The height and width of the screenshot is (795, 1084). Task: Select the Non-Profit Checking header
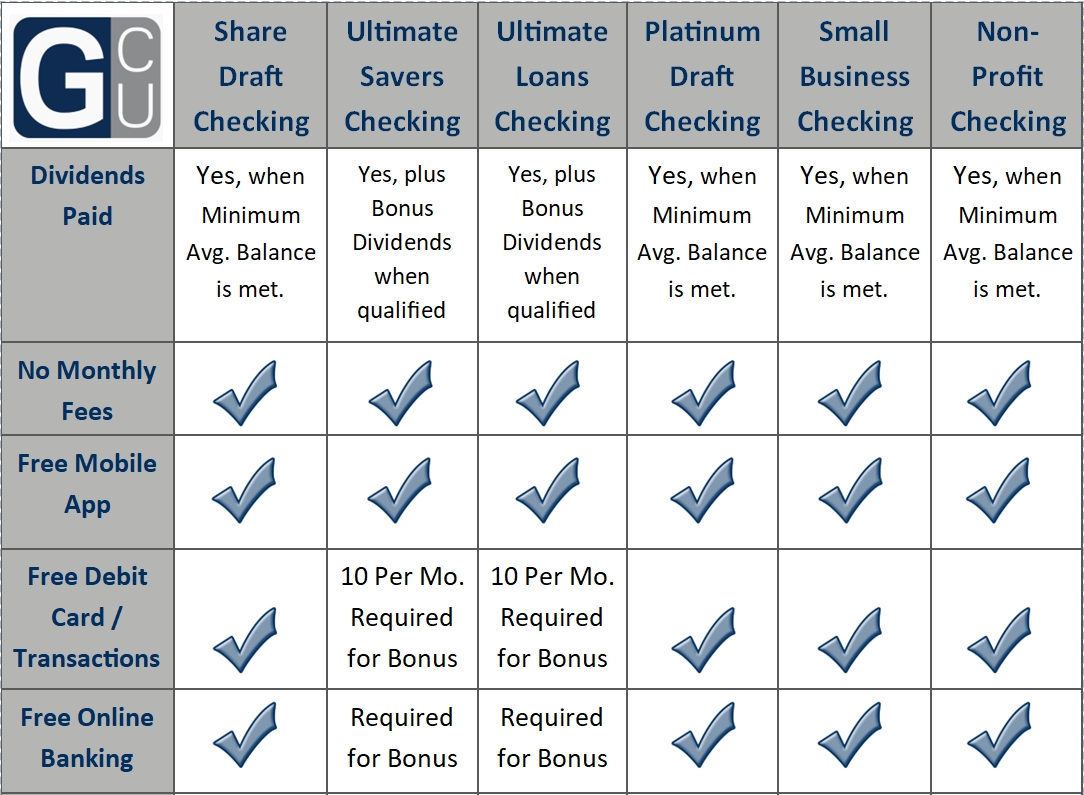point(1008,76)
